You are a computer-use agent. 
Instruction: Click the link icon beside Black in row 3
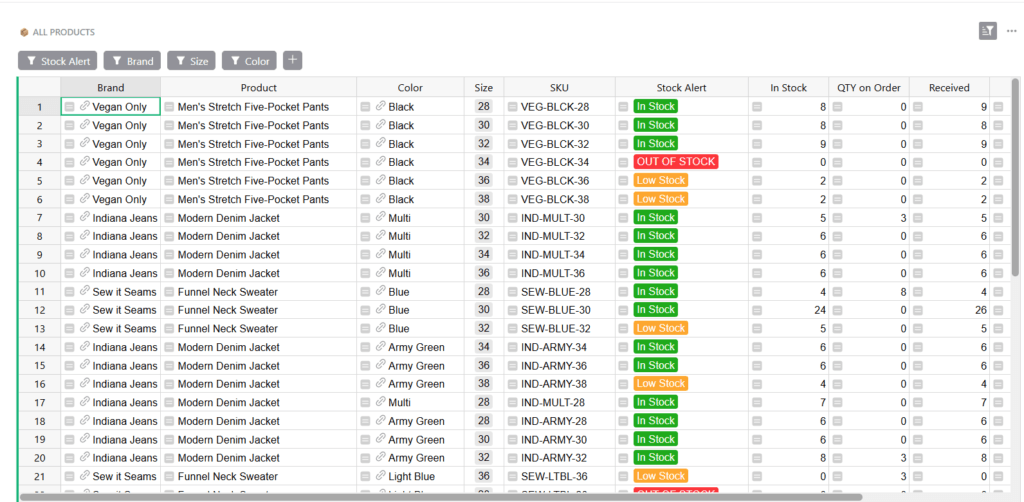[x=380, y=143]
